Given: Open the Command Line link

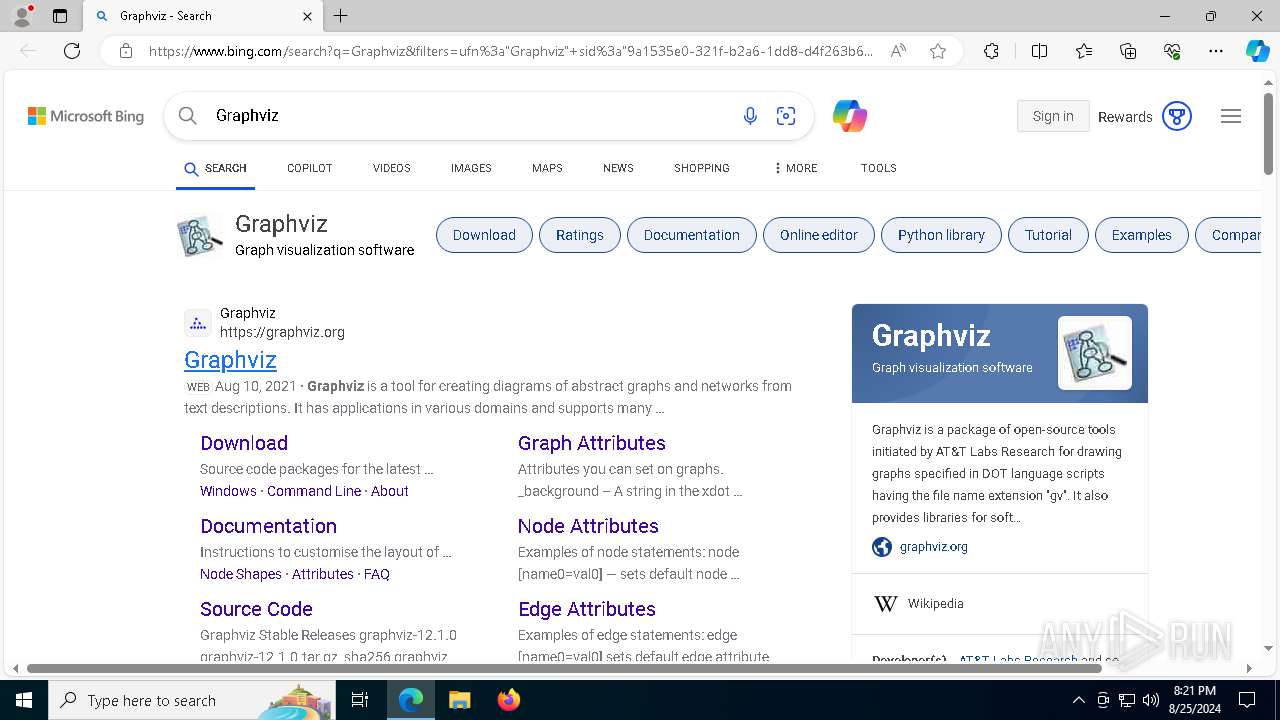Looking at the screenshot, I should click(314, 491).
